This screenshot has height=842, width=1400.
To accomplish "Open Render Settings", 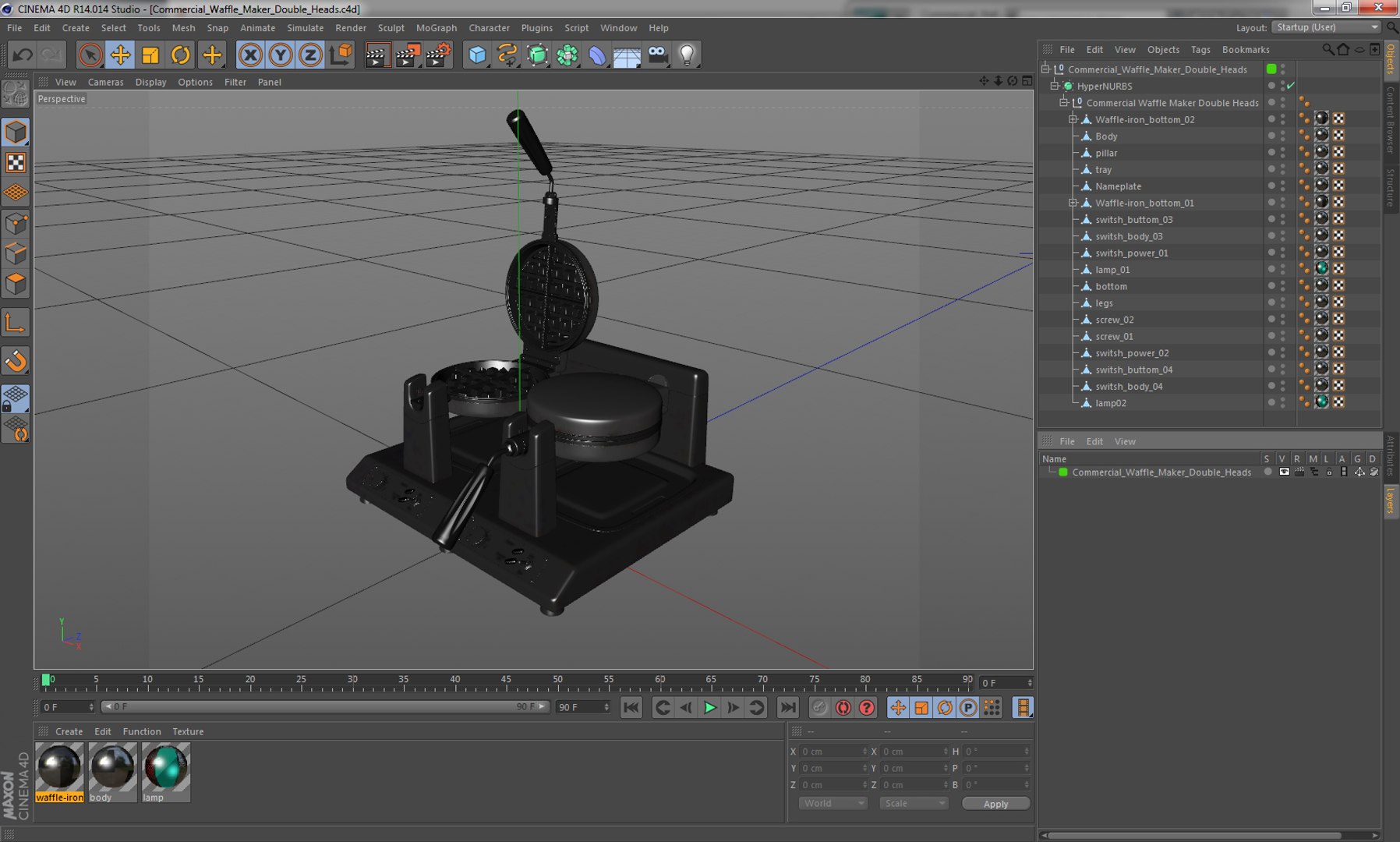I will pyautogui.click(x=438, y=55).
